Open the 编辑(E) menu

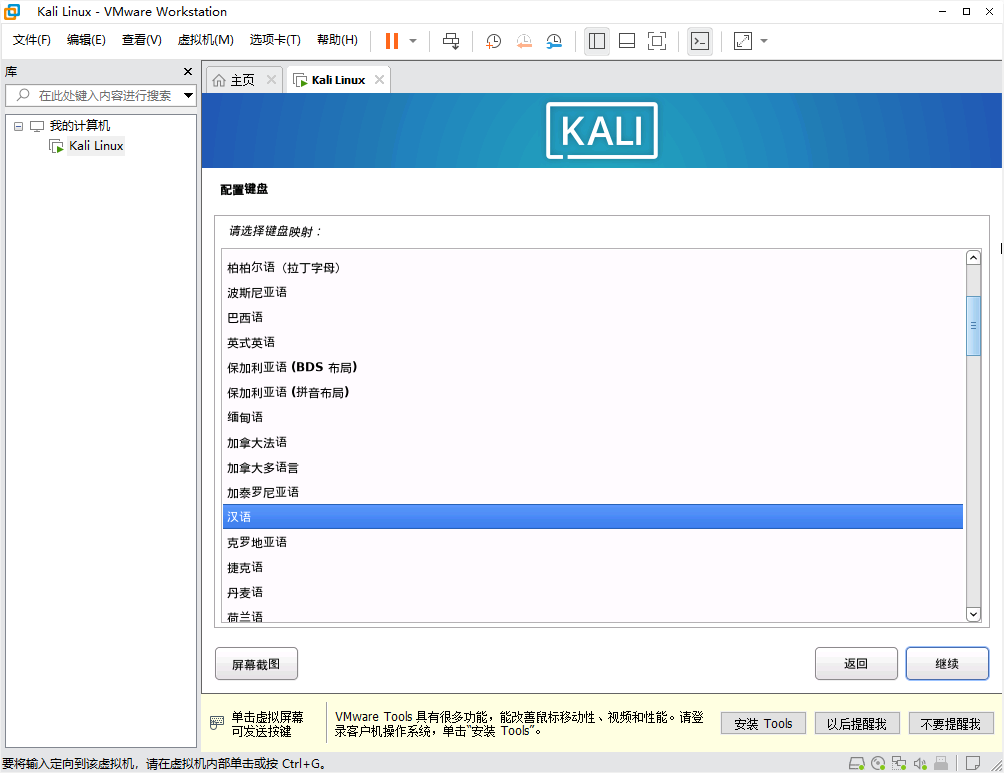(x=86, y=40)
